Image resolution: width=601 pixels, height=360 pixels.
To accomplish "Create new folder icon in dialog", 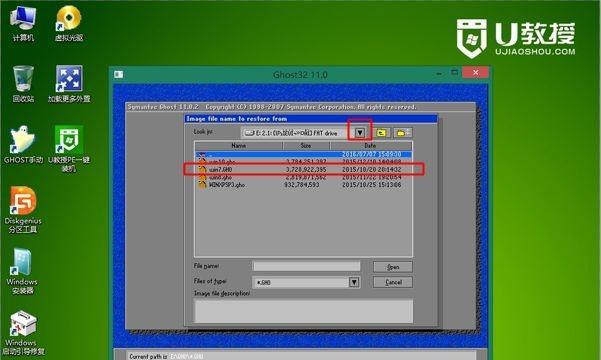I will [x=402, y=133].
